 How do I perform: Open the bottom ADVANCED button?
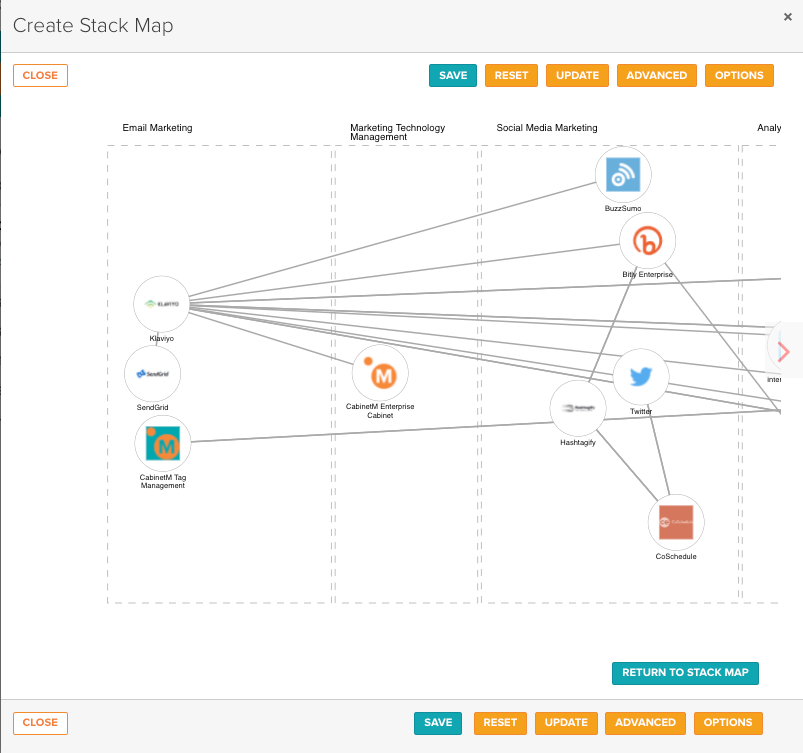tap(645, 723)
